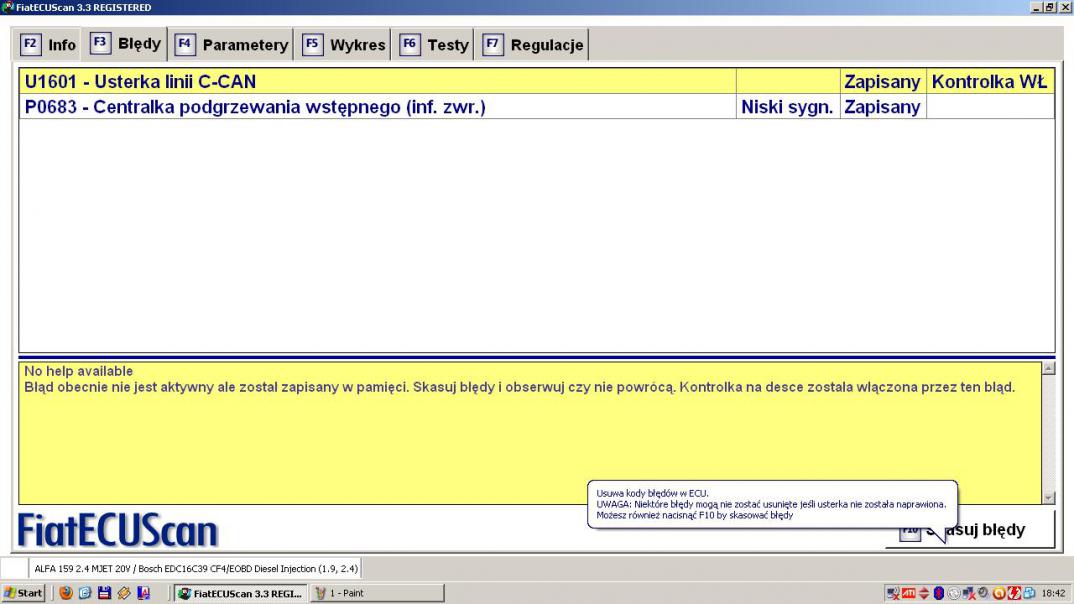Image resolution: width=1074 pixels, height=604 pixels.
Task: Click blue 'e' quick launch icon
Action: coord(85,593)
